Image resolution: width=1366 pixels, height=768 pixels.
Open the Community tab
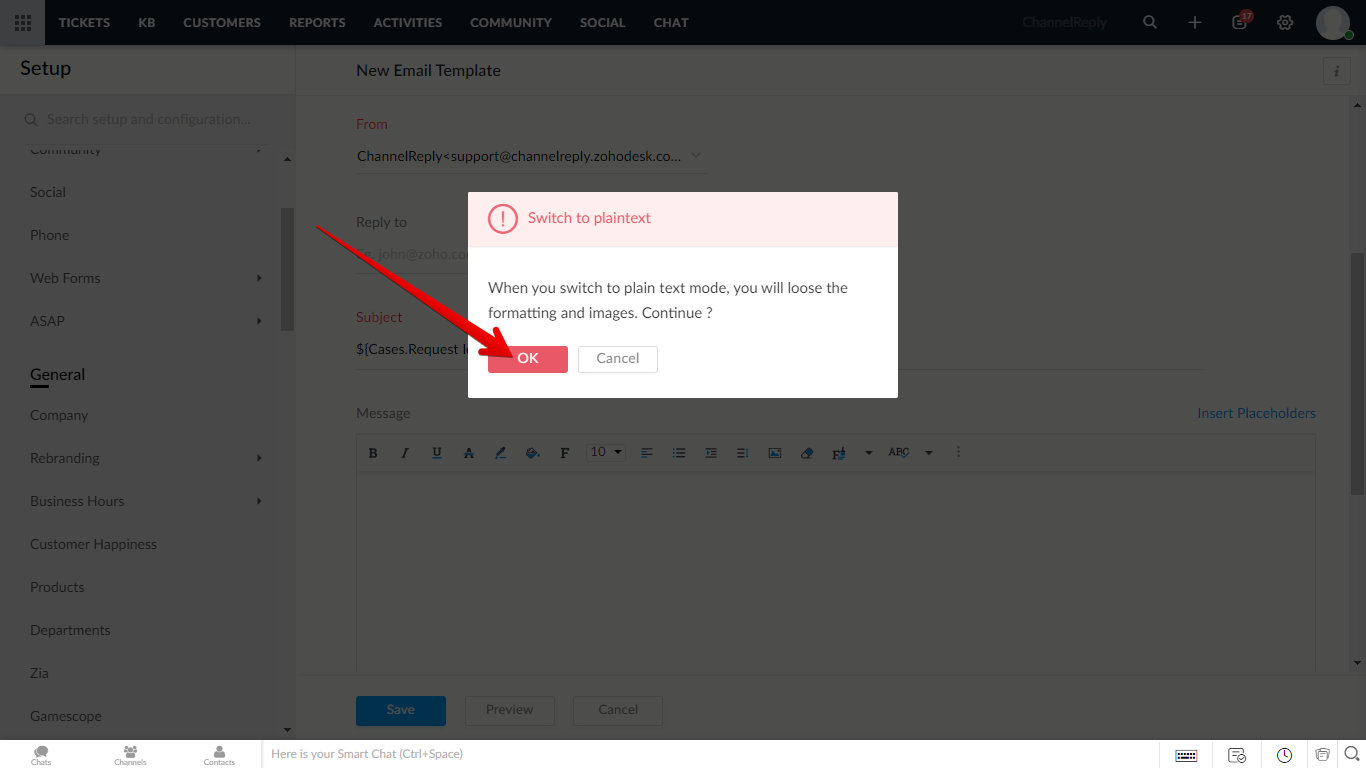(511, 22)
